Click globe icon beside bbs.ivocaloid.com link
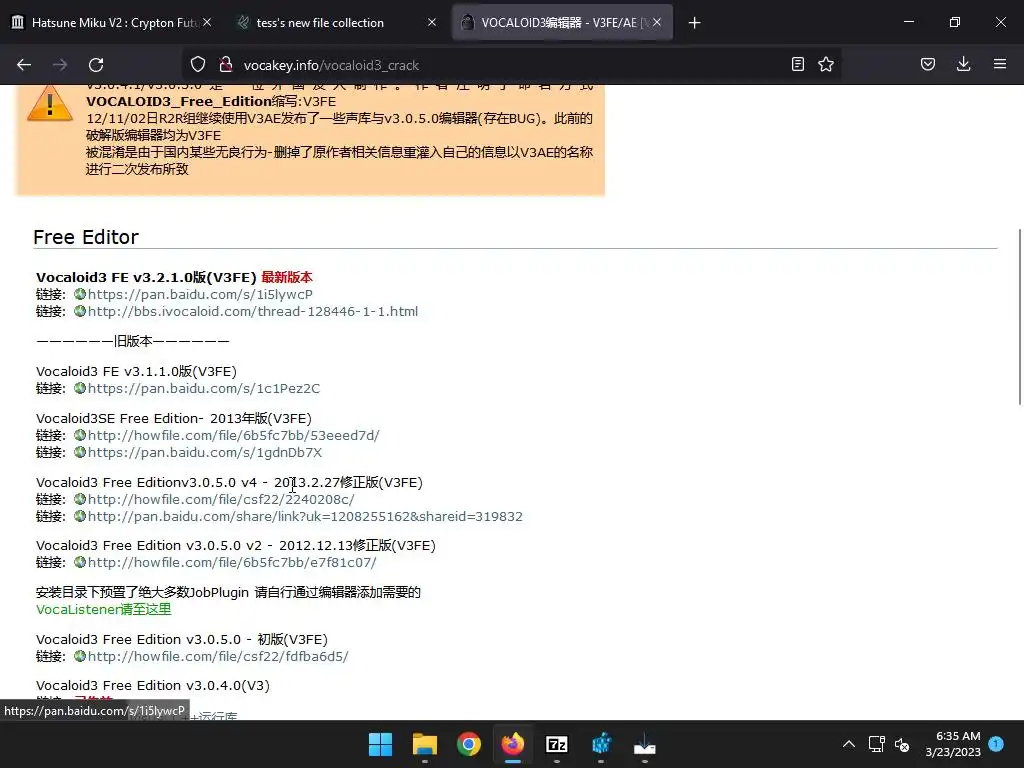This screenshot has width=1024, height=768. point(80,311)
